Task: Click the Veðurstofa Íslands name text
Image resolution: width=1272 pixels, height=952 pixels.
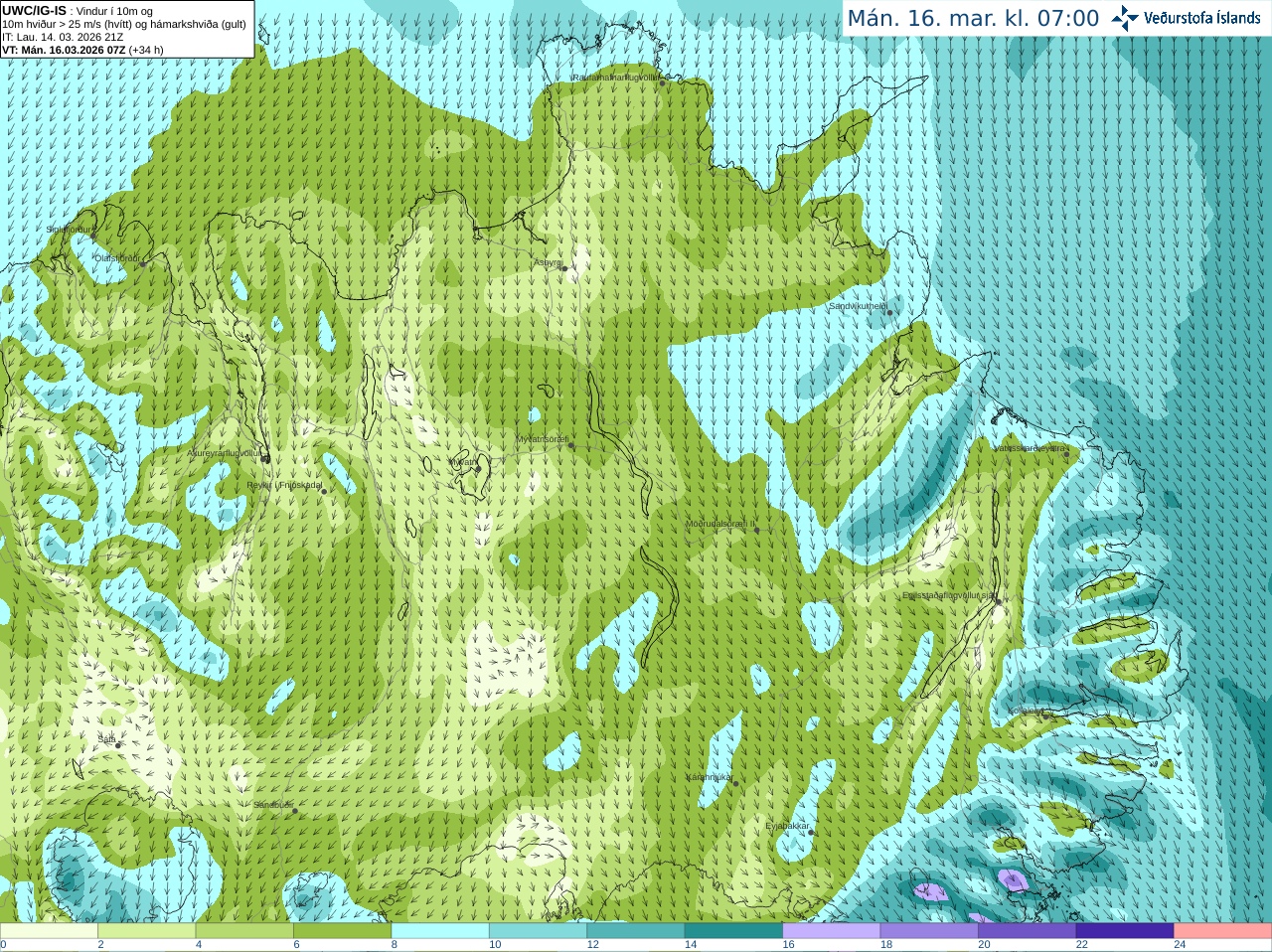Action: coord(1201,18)
